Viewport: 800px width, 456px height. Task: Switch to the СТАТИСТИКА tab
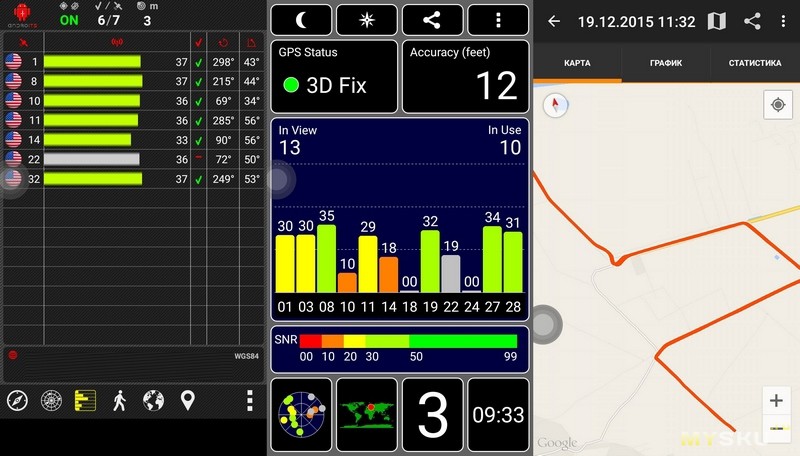tap(754, 63)
